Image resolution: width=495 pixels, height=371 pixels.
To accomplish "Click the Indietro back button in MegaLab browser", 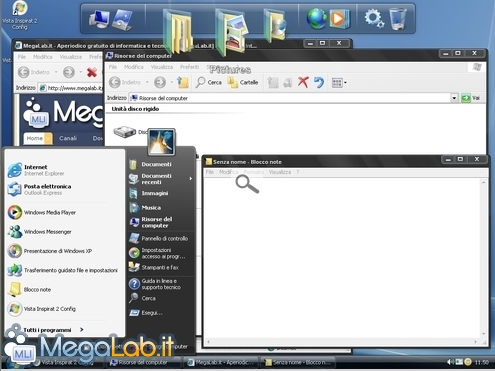I will click(x=33, y=72).
